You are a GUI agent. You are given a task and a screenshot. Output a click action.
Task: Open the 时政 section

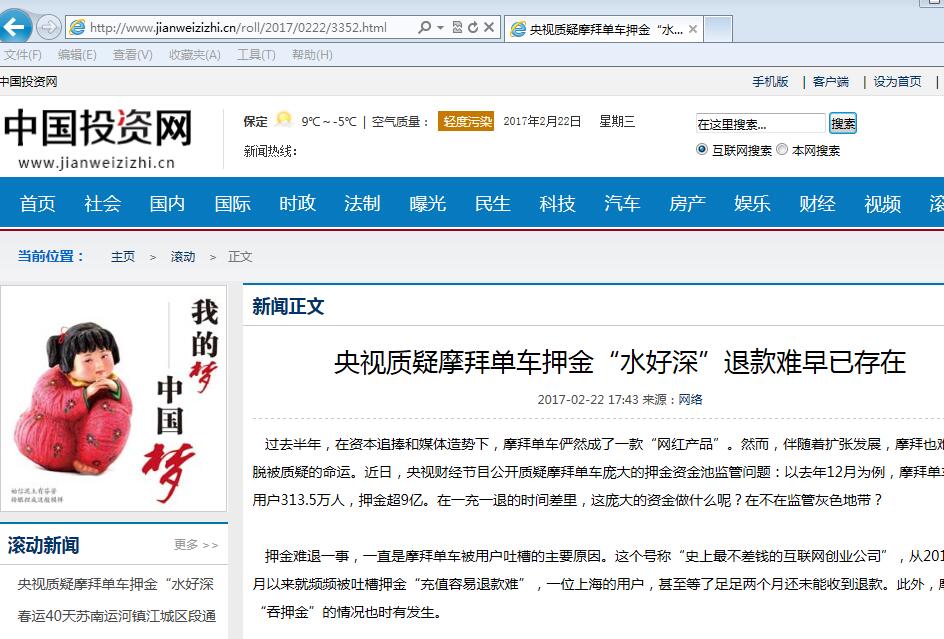point(297,204)
